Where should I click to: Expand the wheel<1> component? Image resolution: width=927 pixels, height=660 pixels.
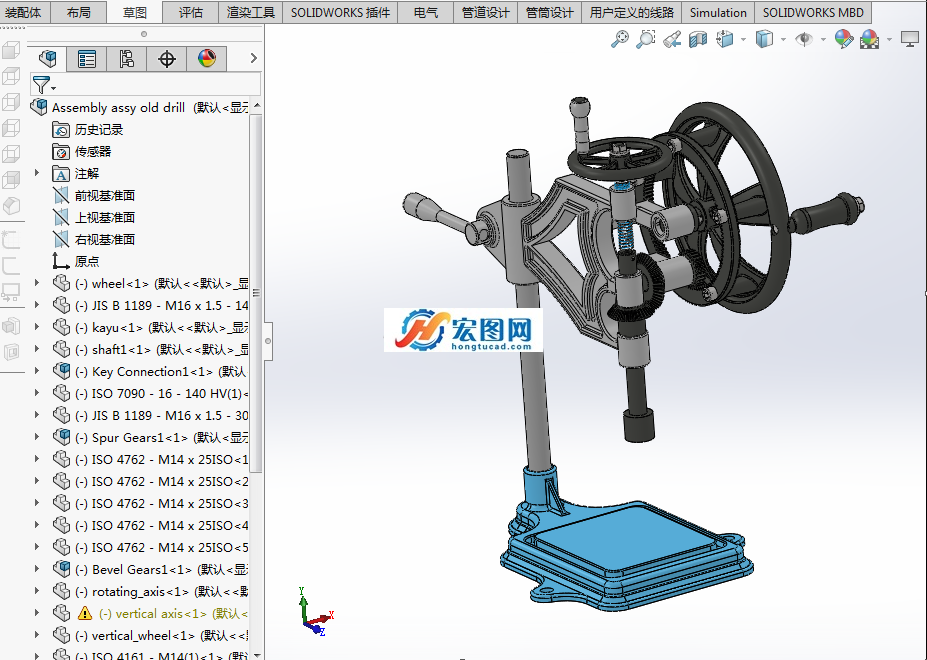coord(37,283)
